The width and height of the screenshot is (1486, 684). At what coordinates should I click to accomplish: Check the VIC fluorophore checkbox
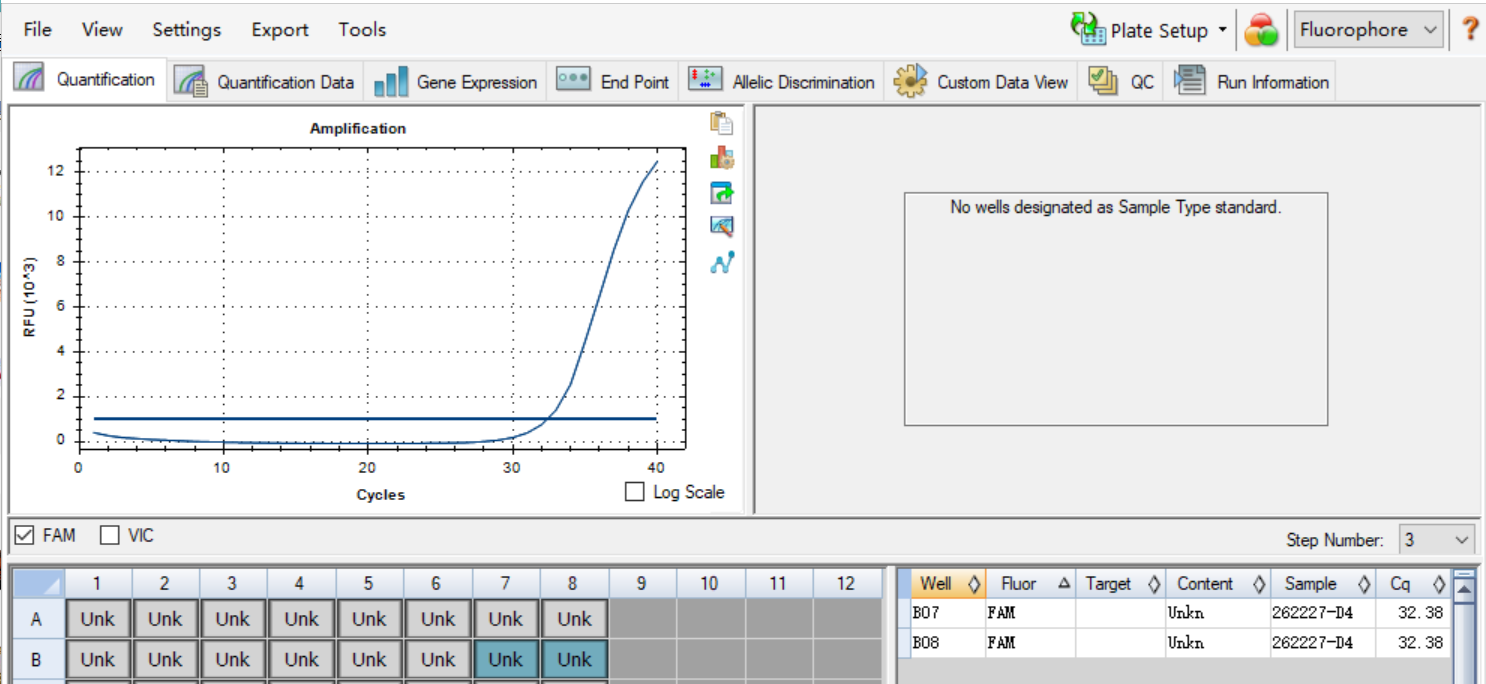109,536
